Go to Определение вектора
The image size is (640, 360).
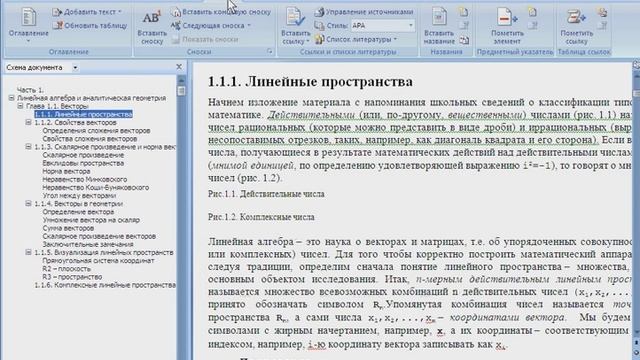(x=78, y=212)
